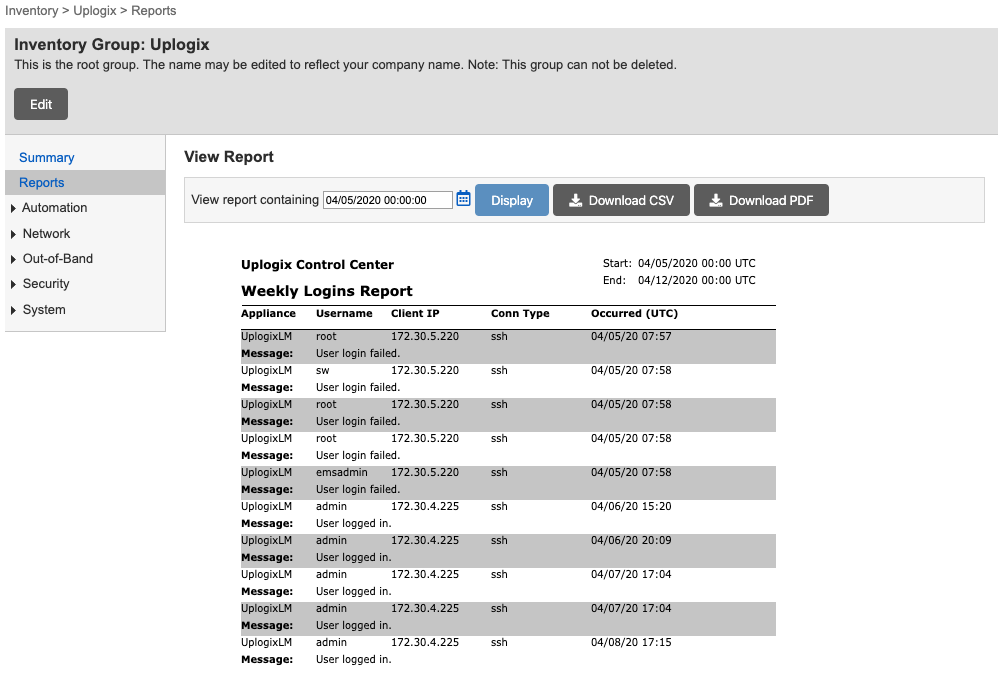Expand the Automation sidebar section
998x678 pixels.
pyautogui.click(x=52, y=207)
